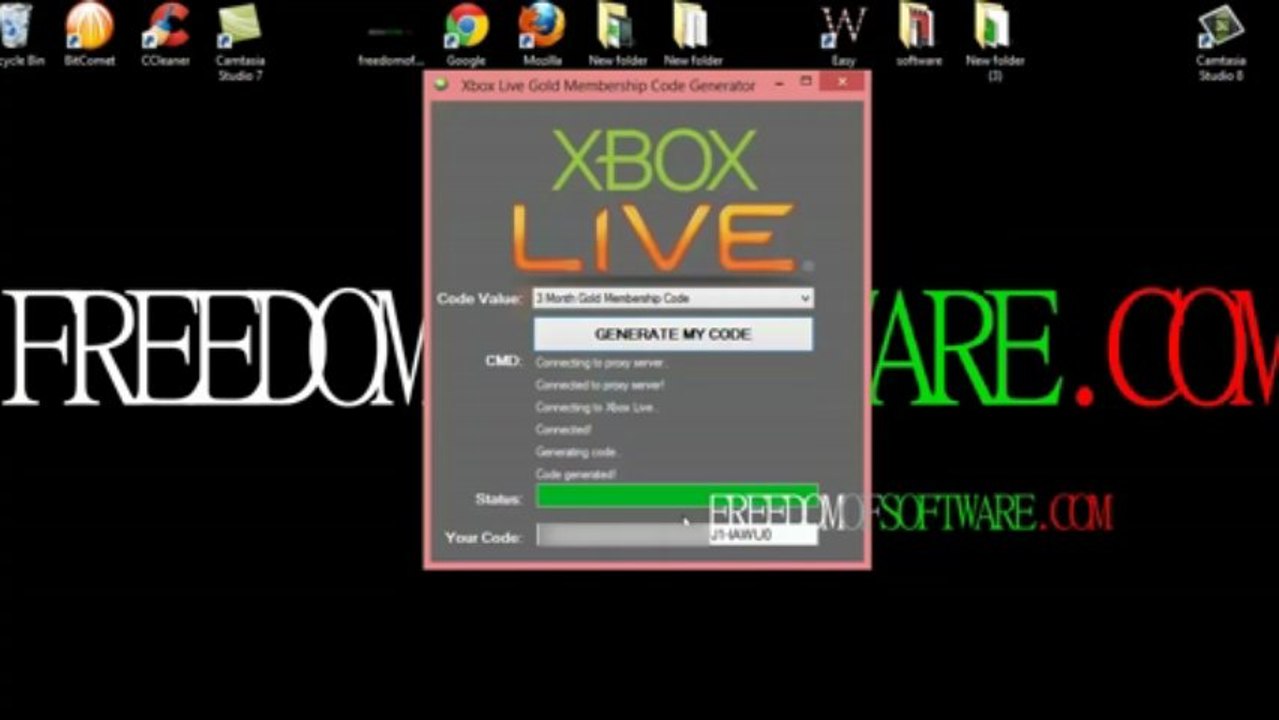The height and width of the screenshot is (720, 1279).
Task: Click the 'Code generated!' log line
Action: click(x=576, y=474)
